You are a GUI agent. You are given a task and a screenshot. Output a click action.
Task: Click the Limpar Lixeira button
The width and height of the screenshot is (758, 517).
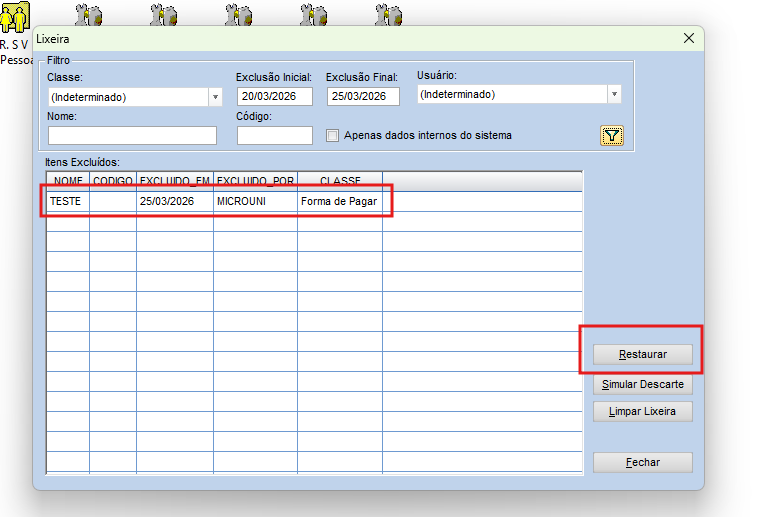coord(642,412)
